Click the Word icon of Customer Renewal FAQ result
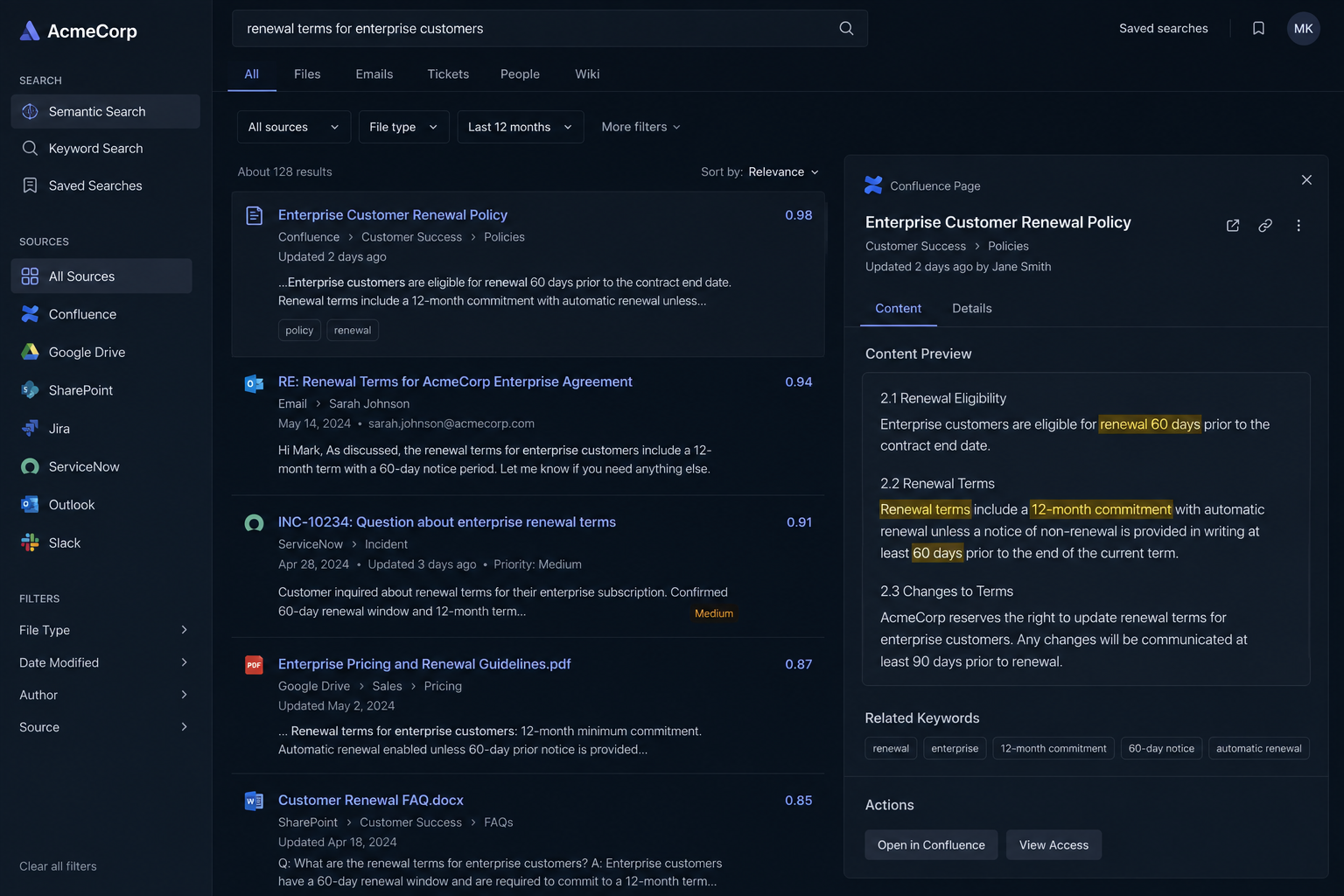This screenshot has width=1344, height=896. pos(254,801)
